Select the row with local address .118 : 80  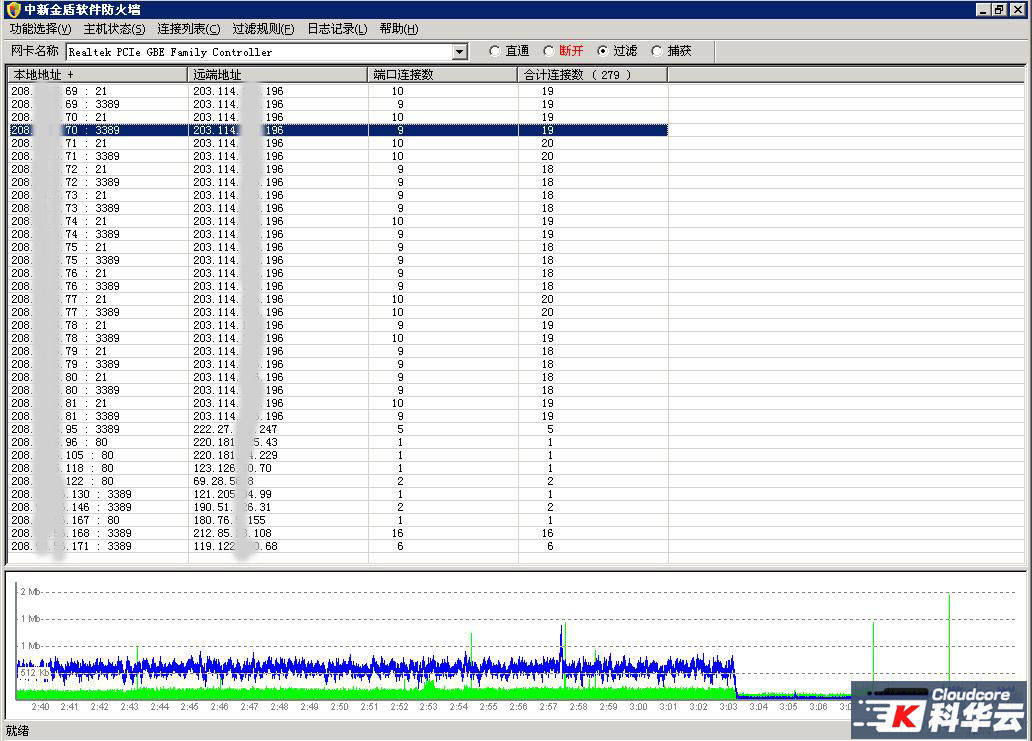(338, 468)
